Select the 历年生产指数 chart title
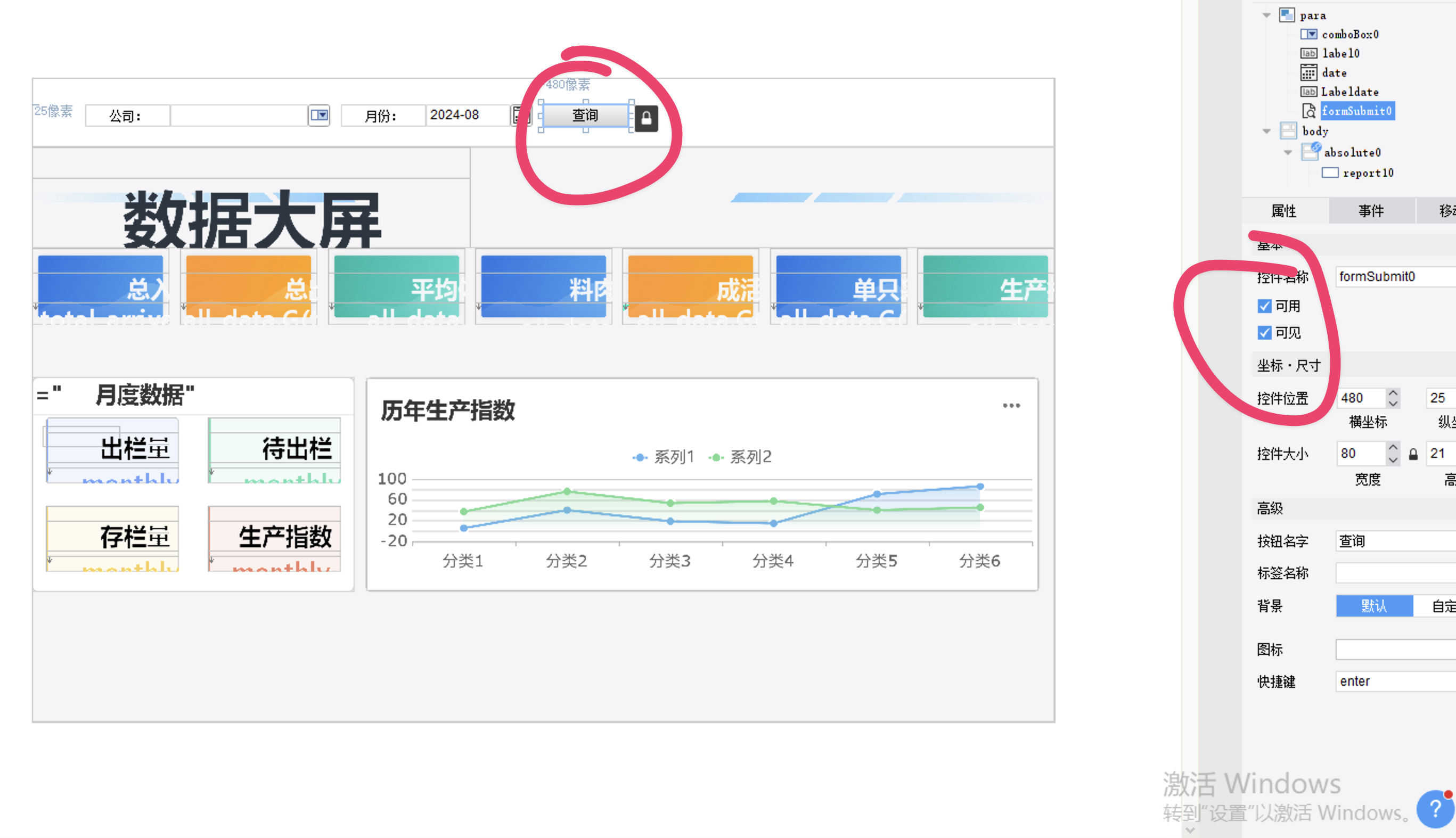Screen dimensions: 1456x838 pyautogui.click(x=447, y=410)
